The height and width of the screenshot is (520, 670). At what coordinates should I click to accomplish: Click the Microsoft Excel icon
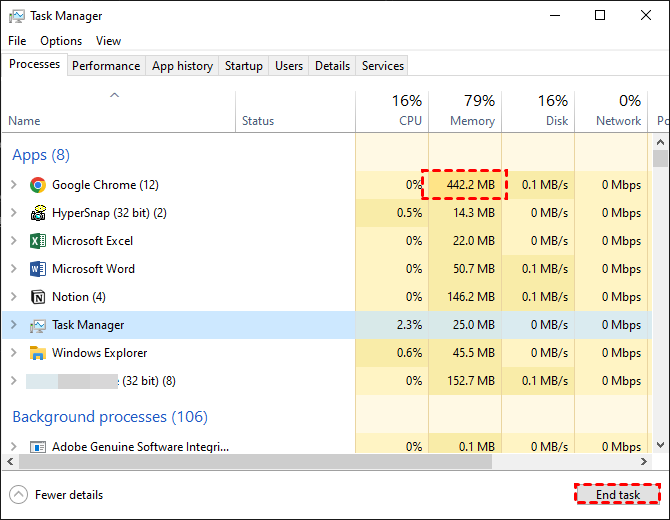click(38, 241)
